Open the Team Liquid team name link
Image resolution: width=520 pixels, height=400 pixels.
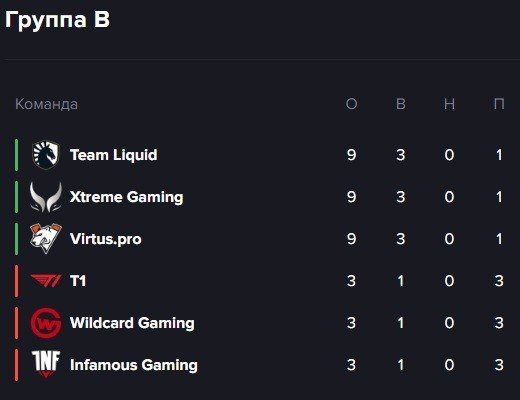114,155
